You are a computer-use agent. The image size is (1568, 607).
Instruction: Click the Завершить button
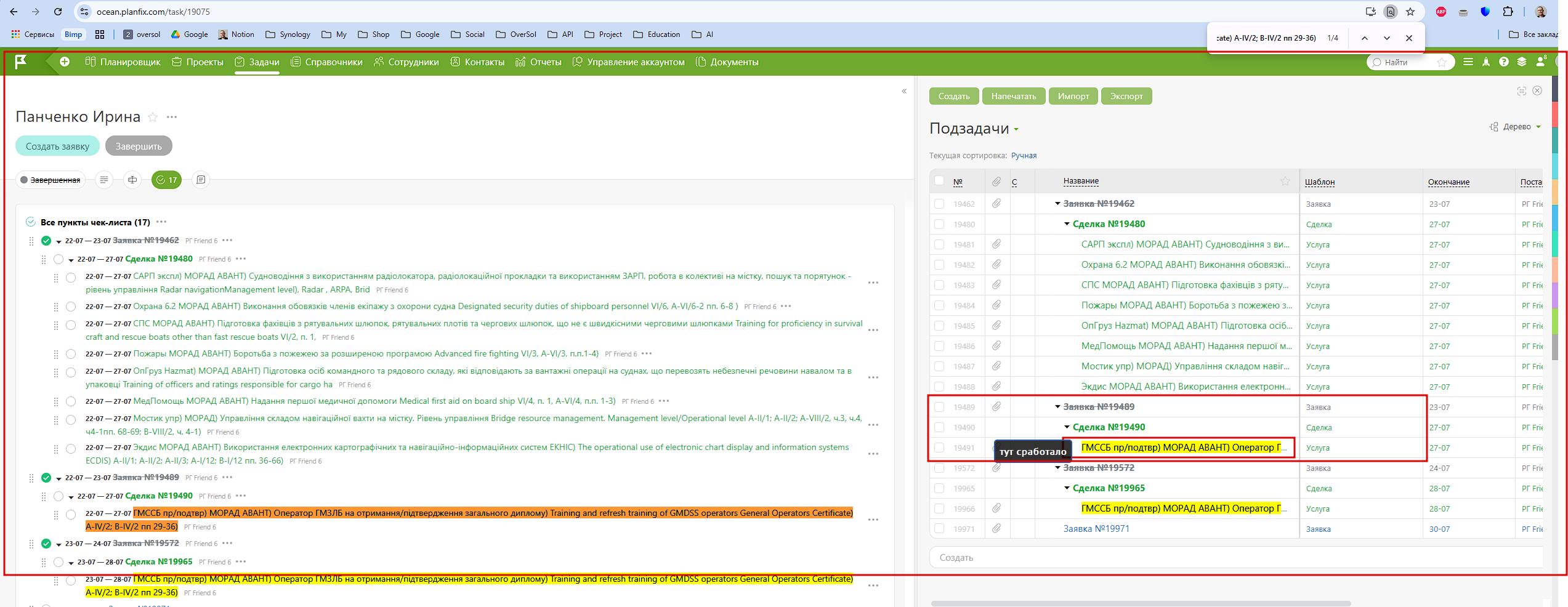pyautogui.click(x=139, y=146)
